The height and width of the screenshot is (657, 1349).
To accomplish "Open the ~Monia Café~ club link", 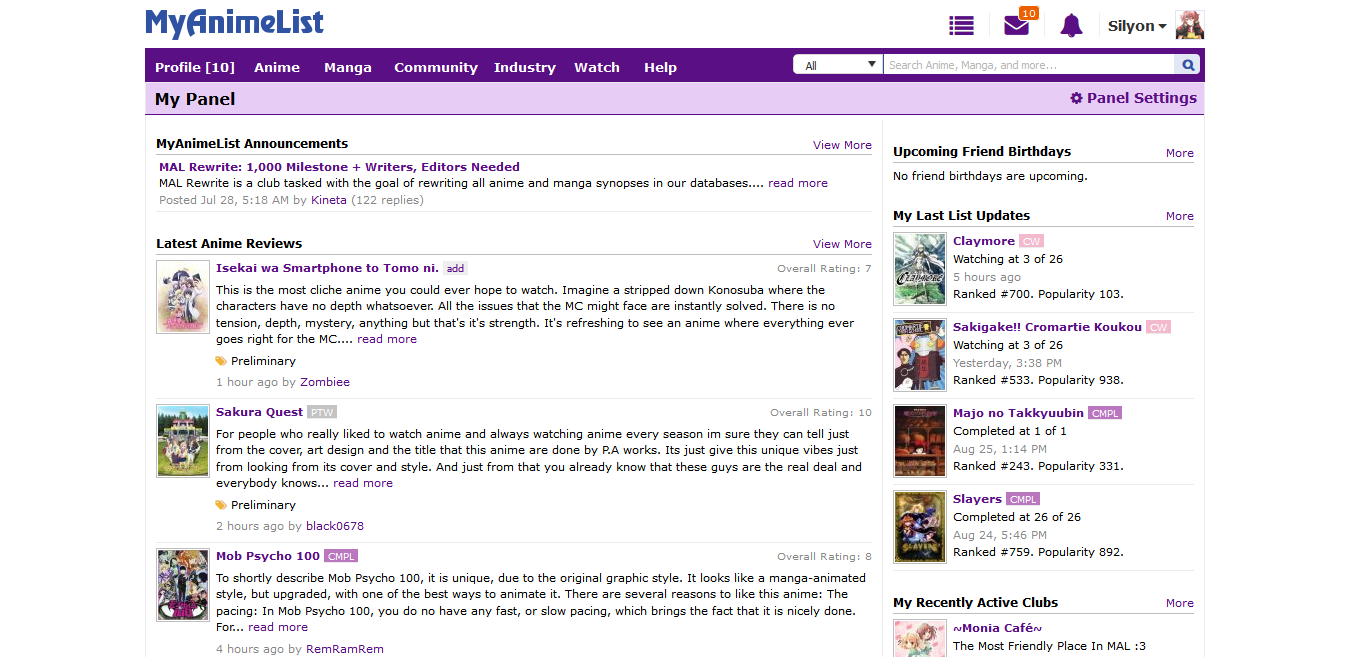I will (x=998, y=628).
